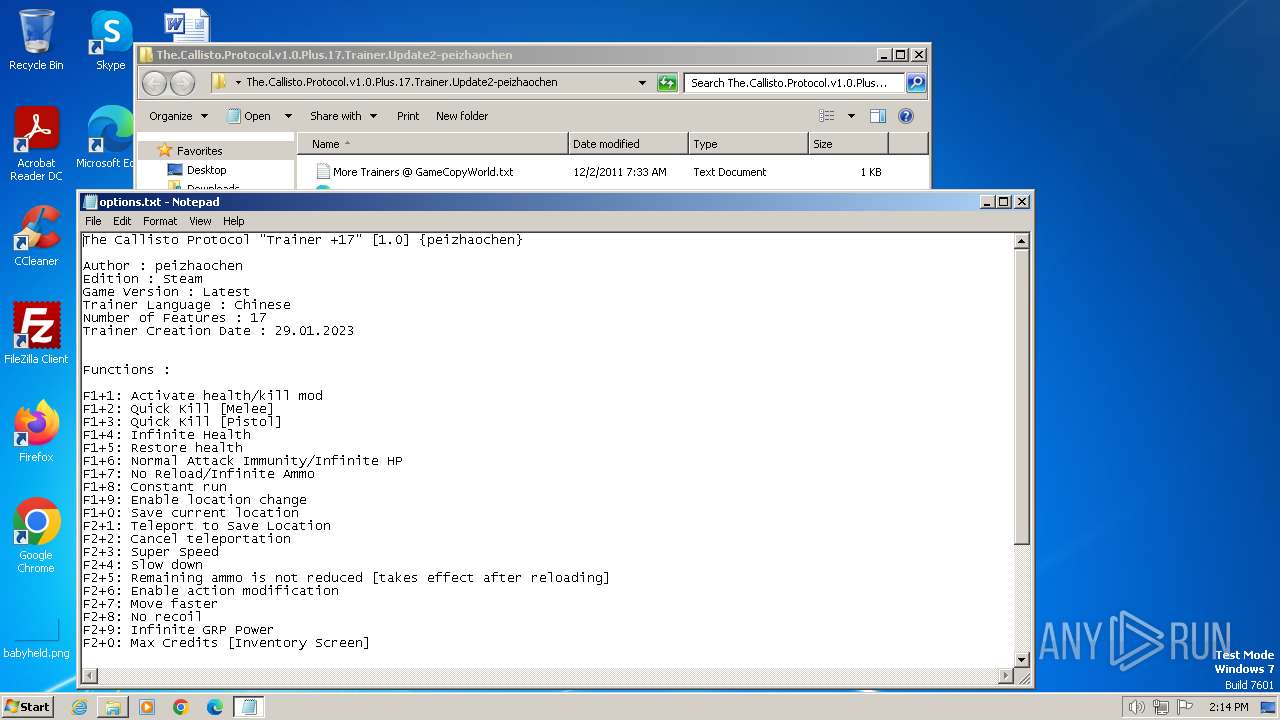This screenshot has height=720, width=1280.
Task: Click Notepad horizontal scrollbar left arrow
Action: click(89, 677)
